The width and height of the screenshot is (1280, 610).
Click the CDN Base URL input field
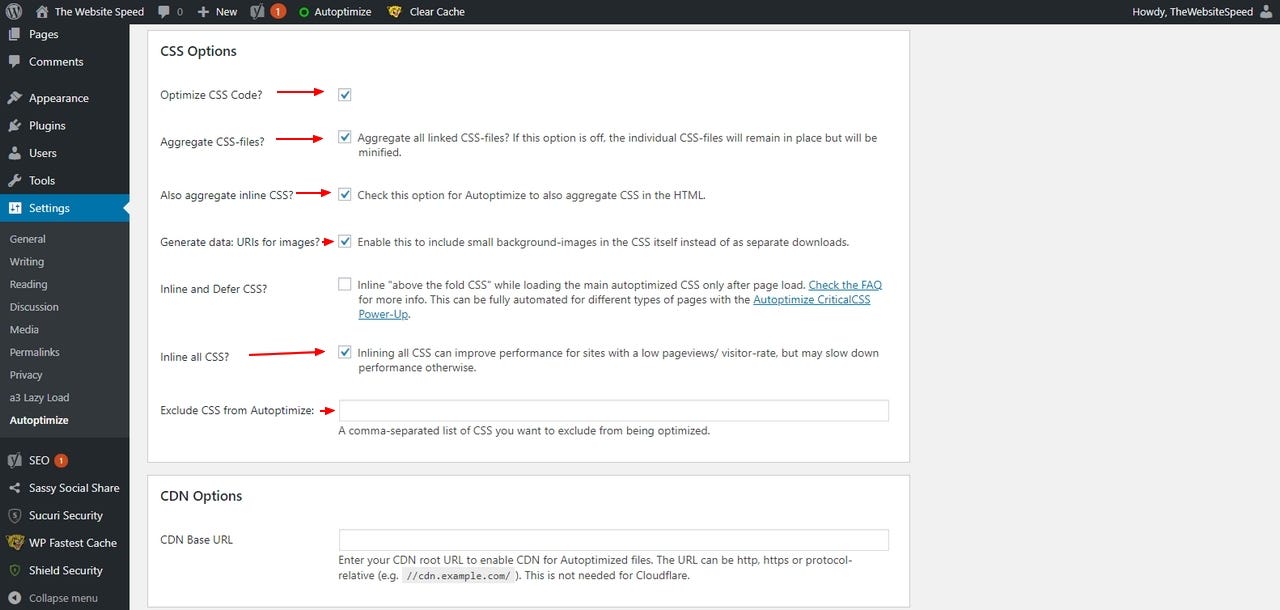(x=613, y=540)
